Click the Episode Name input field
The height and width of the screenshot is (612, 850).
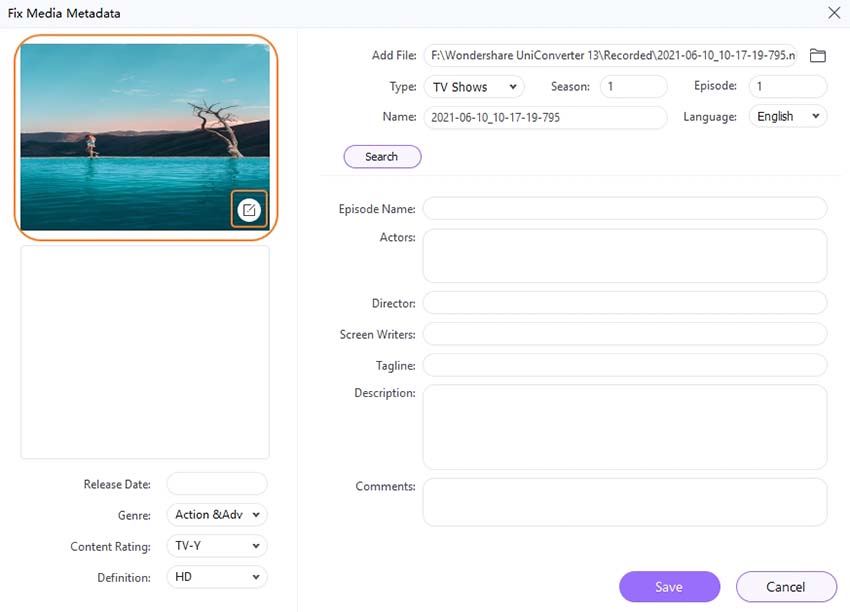coord(625,208)
